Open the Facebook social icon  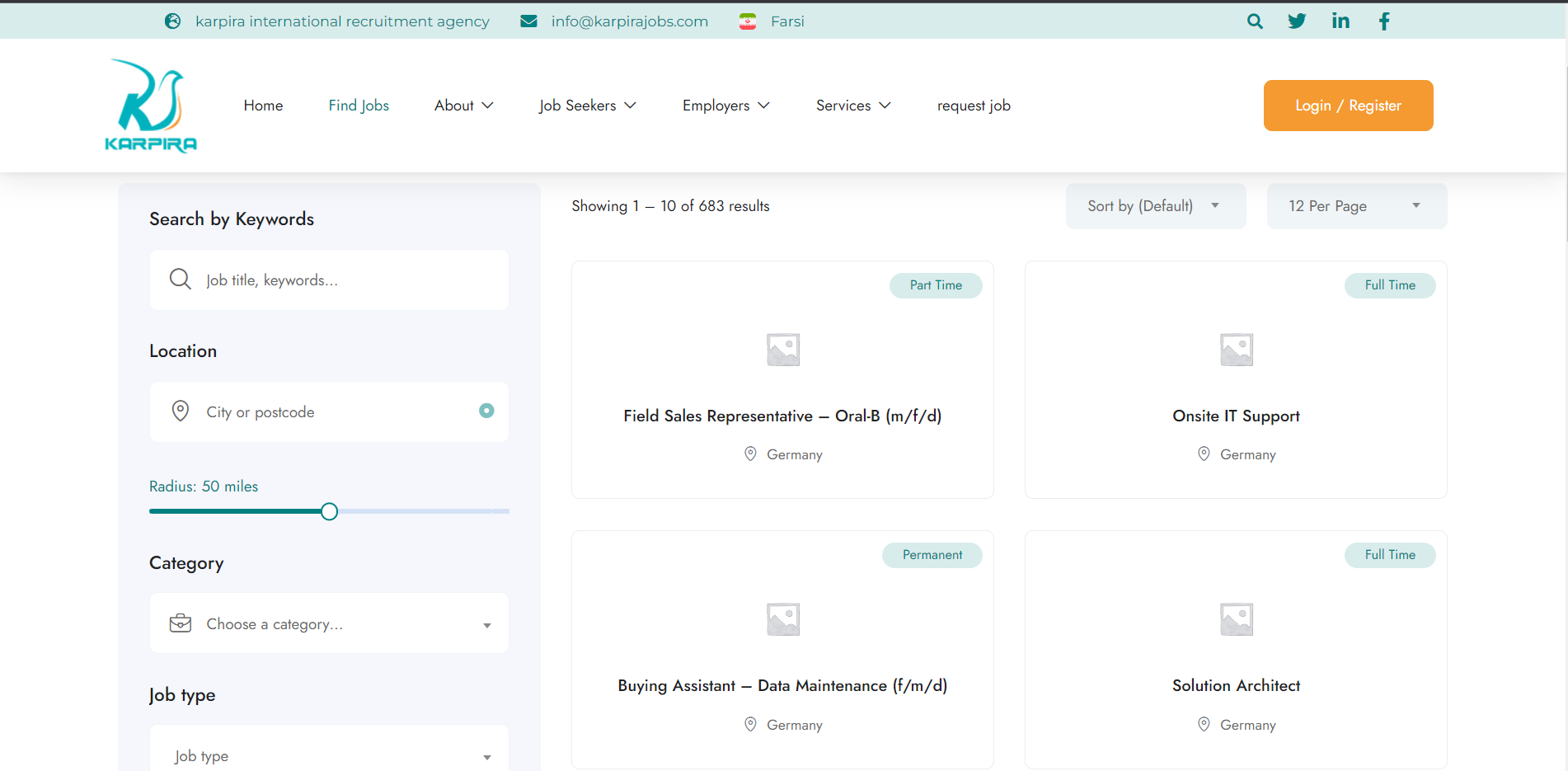coord(1384,21)
